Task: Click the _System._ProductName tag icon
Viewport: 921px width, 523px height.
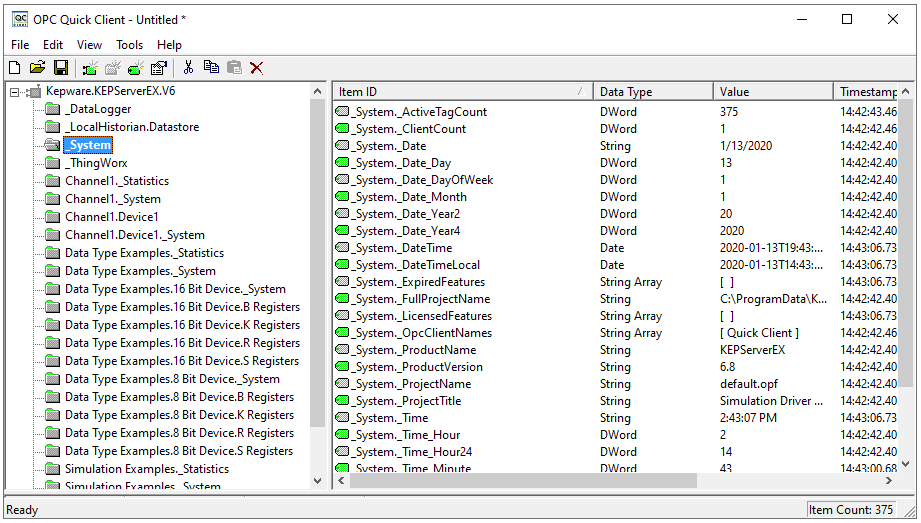Action: coord(342,350)
